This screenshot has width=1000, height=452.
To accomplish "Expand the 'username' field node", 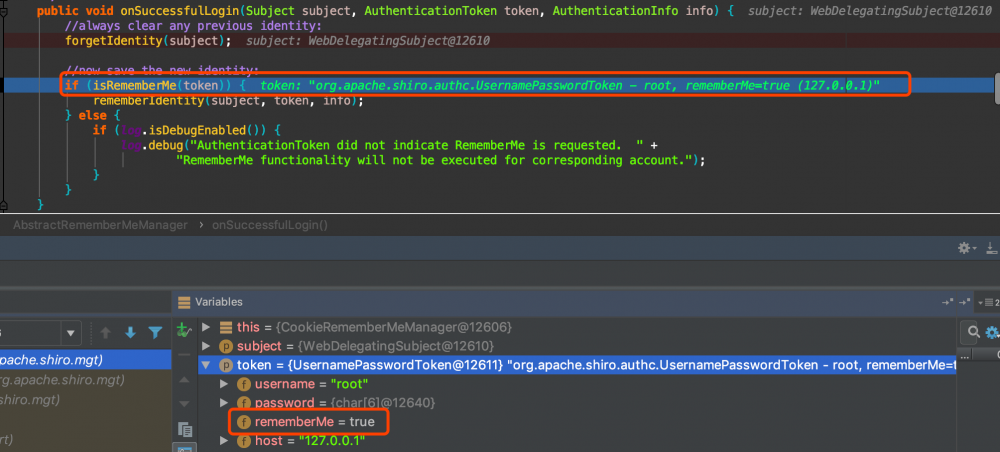I will (x=224, y=384).
